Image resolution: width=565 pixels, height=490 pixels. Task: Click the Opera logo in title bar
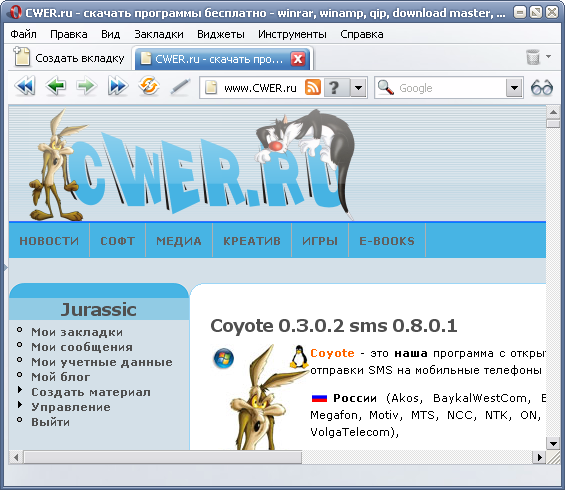coord(15,13)
